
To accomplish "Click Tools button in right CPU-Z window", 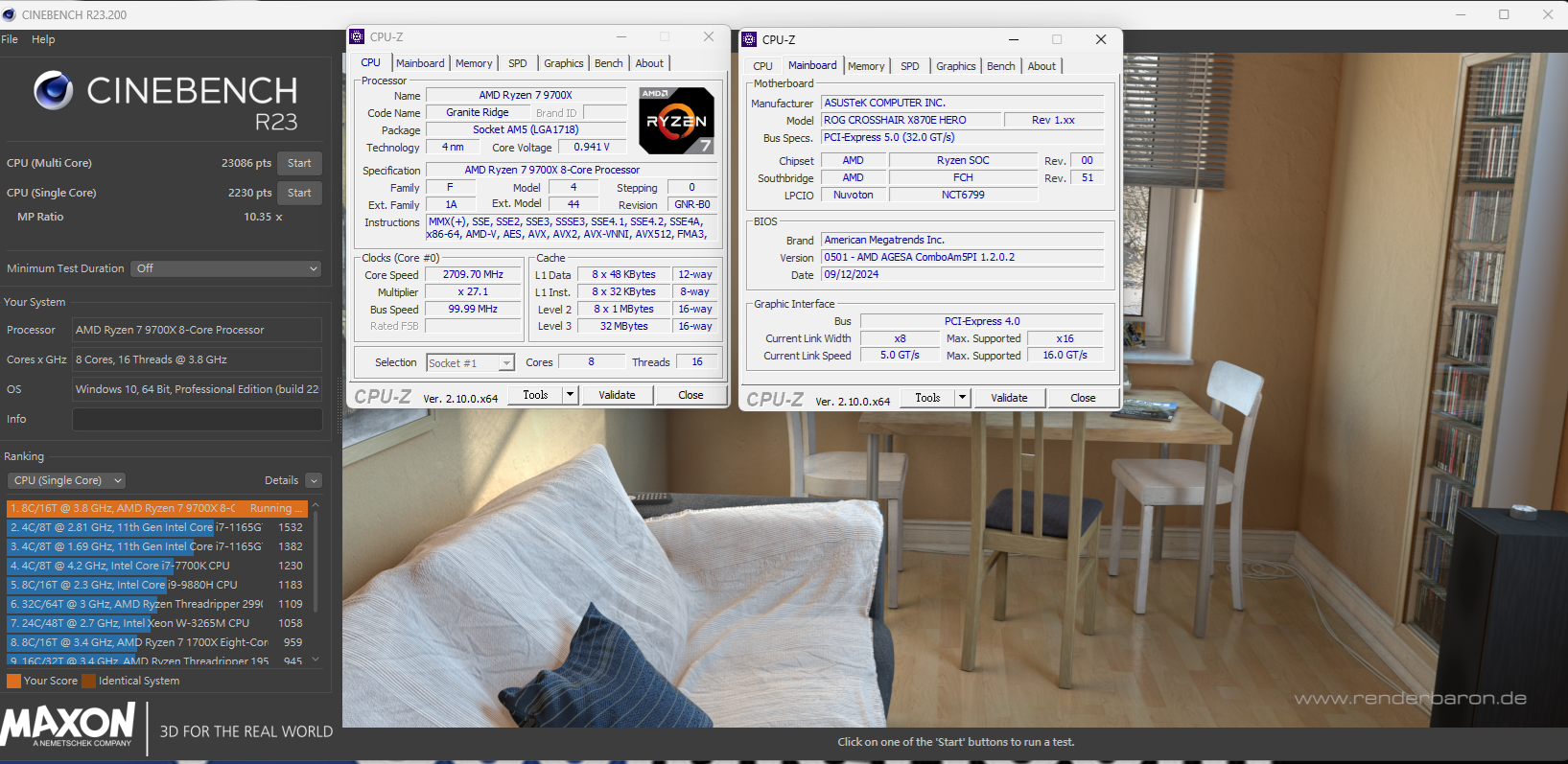I will click(927, 398).
